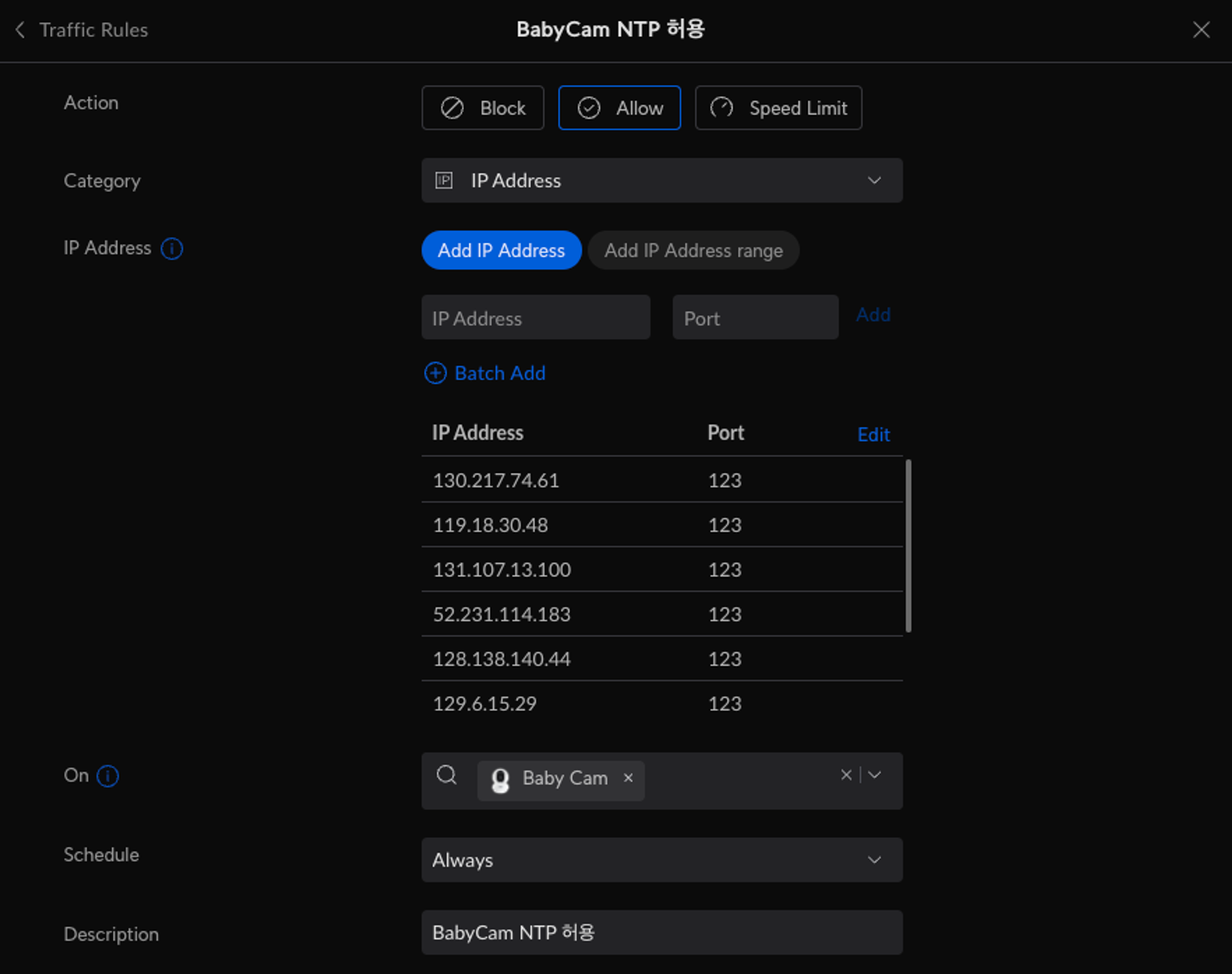Screen dimensions: 1232x974
Task: Open the Category IP Address dropdown
Action: [x=662, y=181]
